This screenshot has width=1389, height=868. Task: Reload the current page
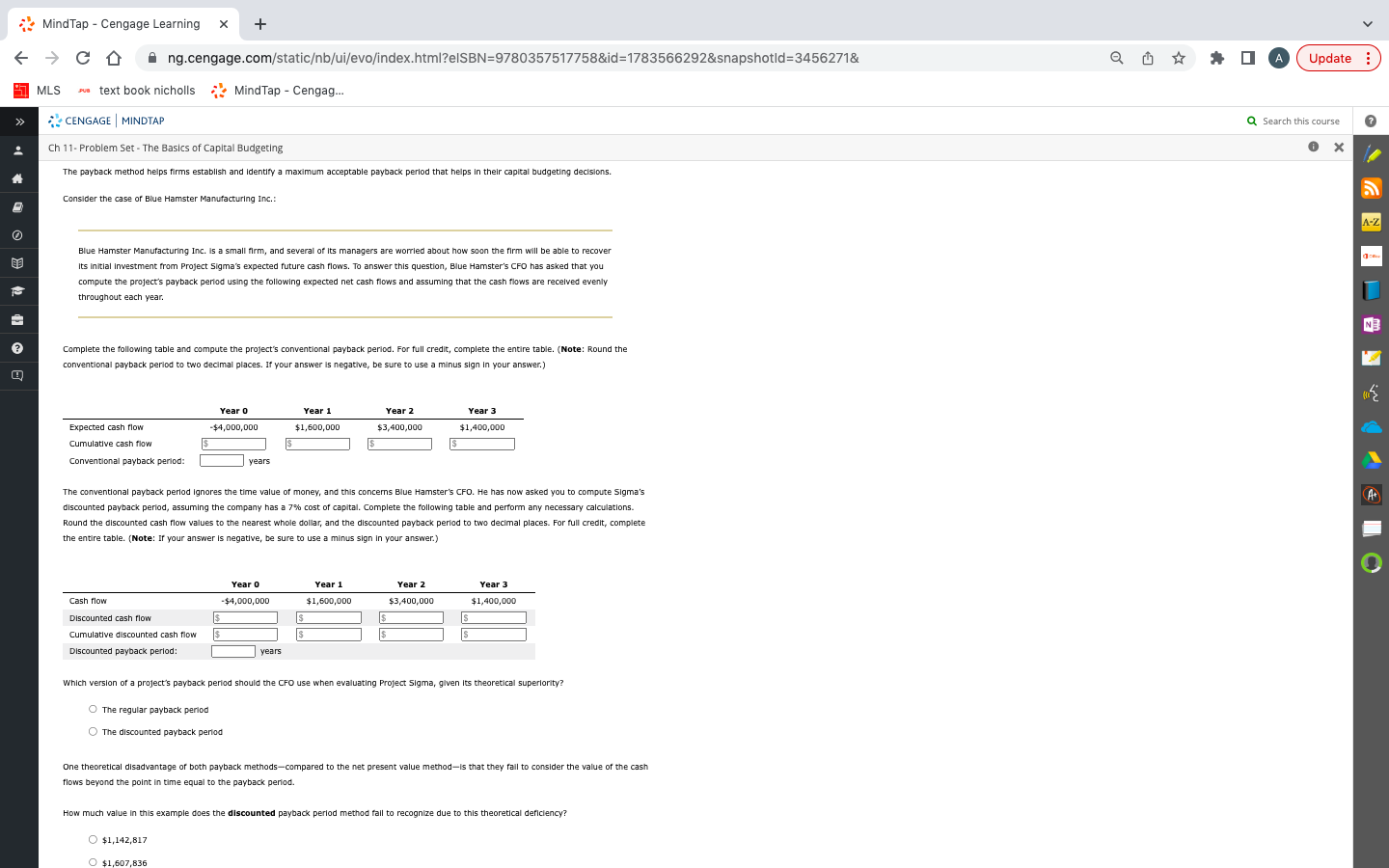point(83,58)
